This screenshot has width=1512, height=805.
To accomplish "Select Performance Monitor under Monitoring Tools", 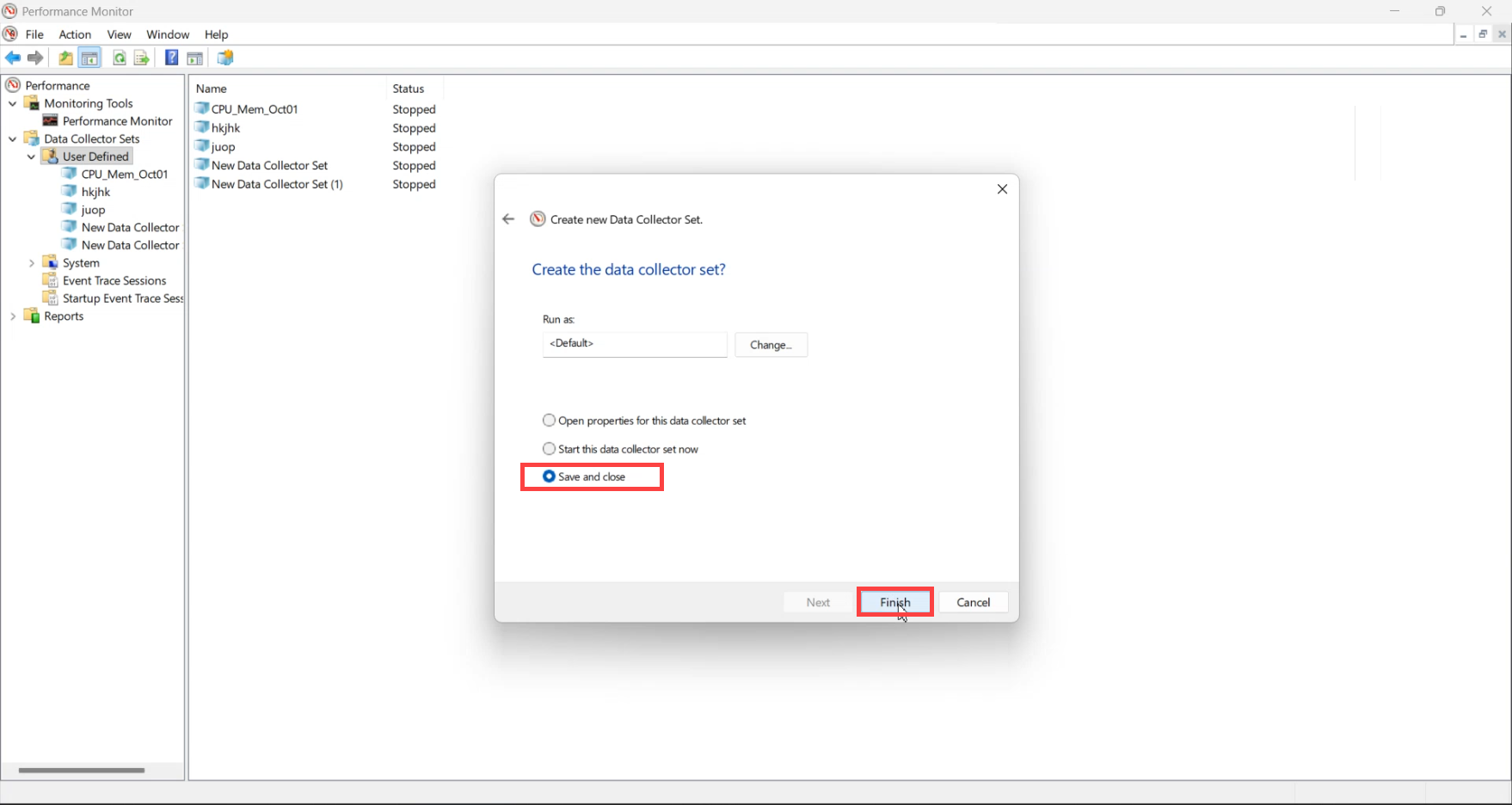I will tap(117, 121).
